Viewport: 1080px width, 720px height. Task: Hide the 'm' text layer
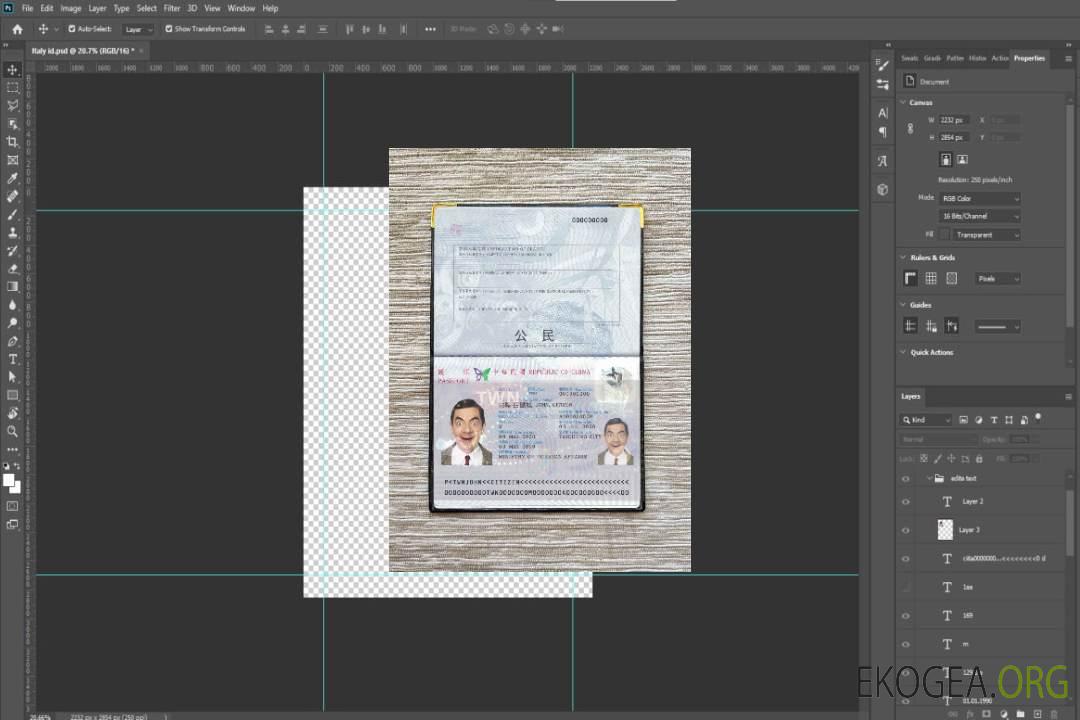(906, 644)
